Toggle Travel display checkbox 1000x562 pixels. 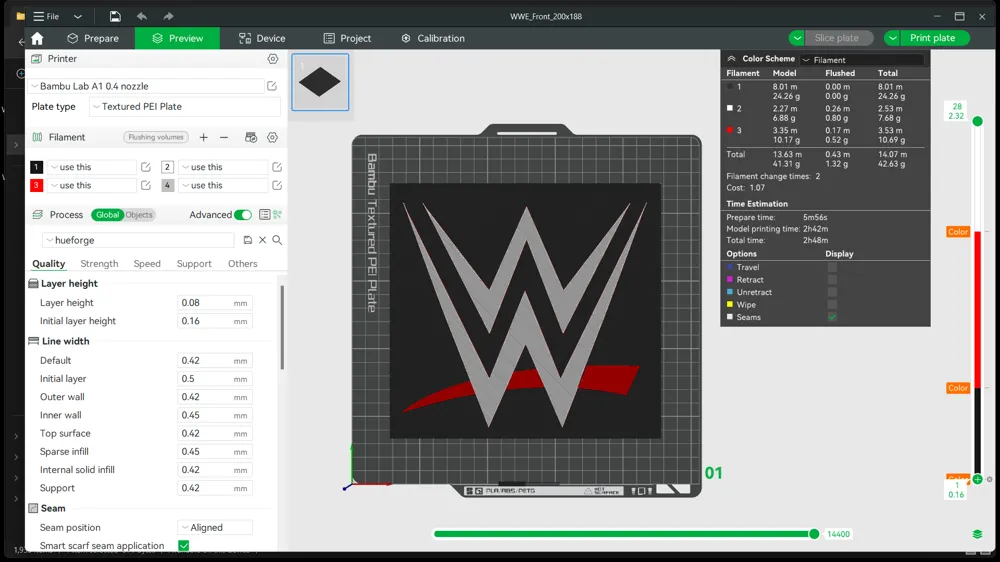tap(832, 267)
